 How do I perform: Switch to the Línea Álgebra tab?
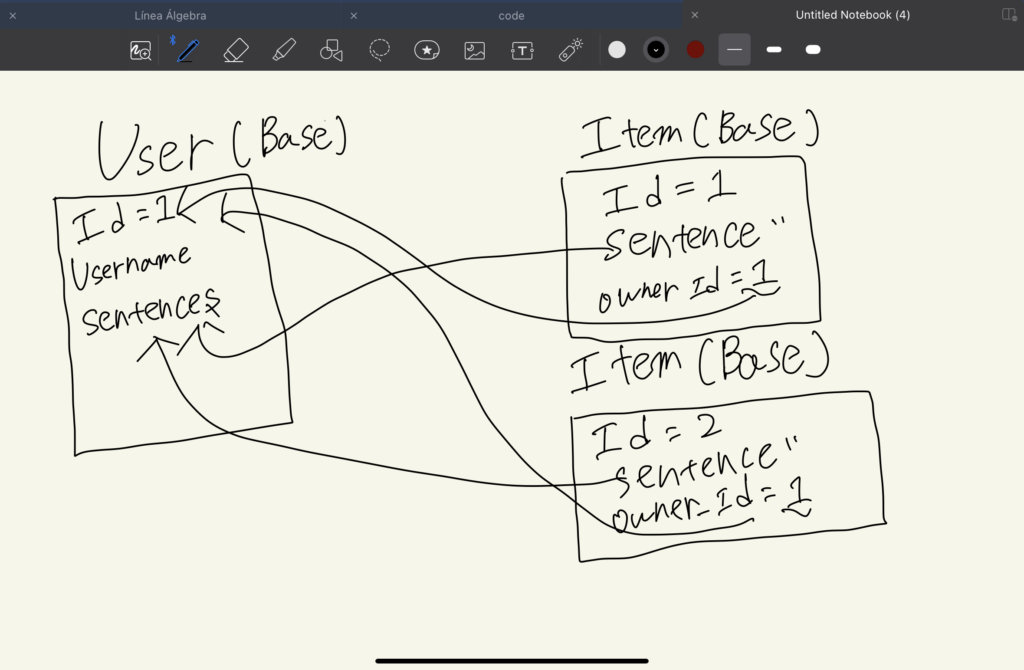pos(170,15)
